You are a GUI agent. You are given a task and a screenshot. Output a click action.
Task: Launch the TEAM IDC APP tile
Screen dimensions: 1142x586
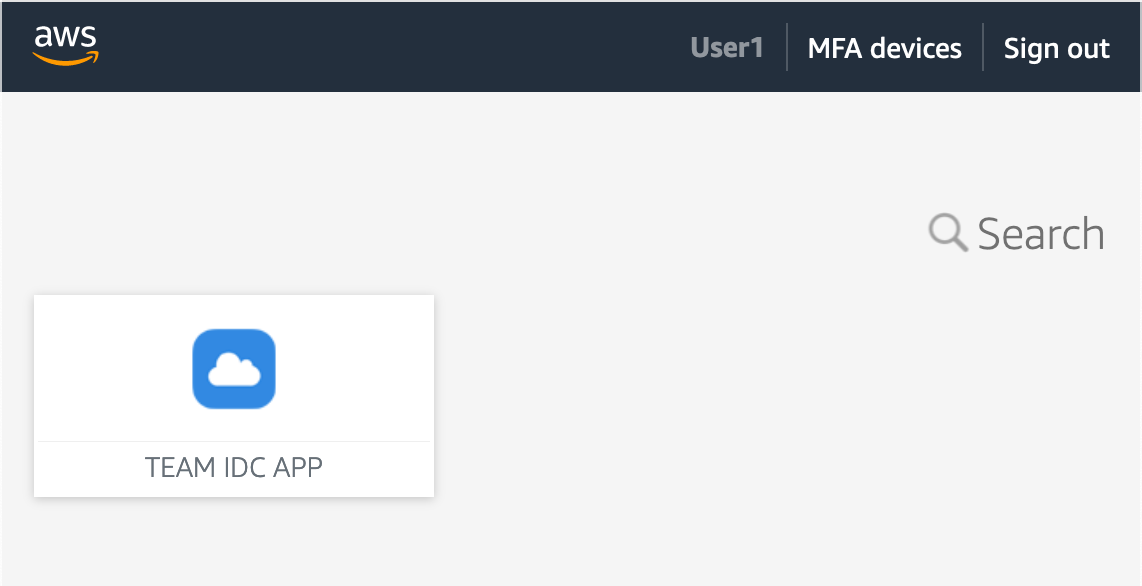click(x=233, y=395)
